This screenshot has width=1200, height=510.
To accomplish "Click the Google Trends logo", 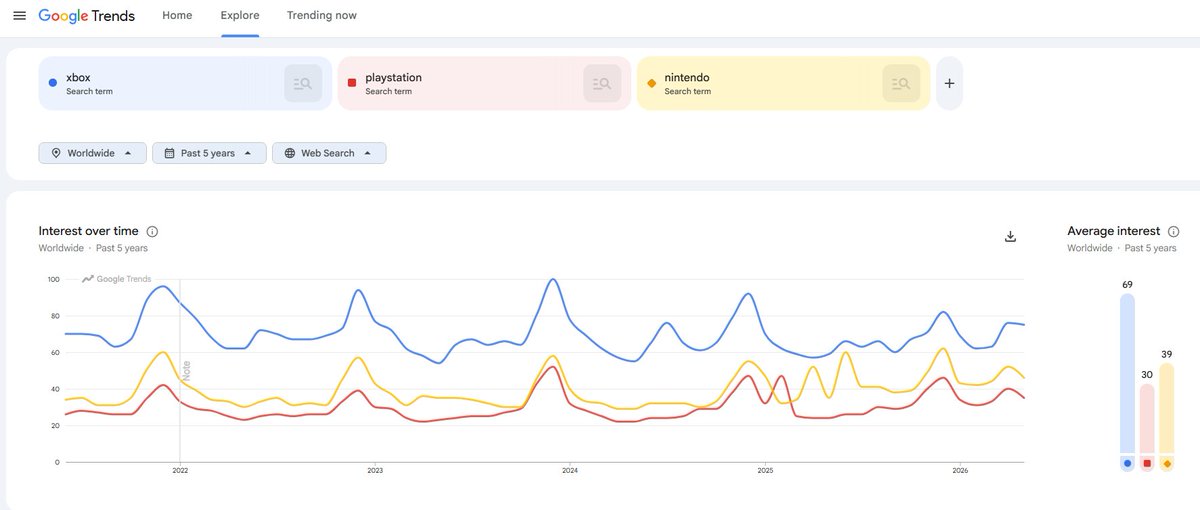I will [87, 16].
